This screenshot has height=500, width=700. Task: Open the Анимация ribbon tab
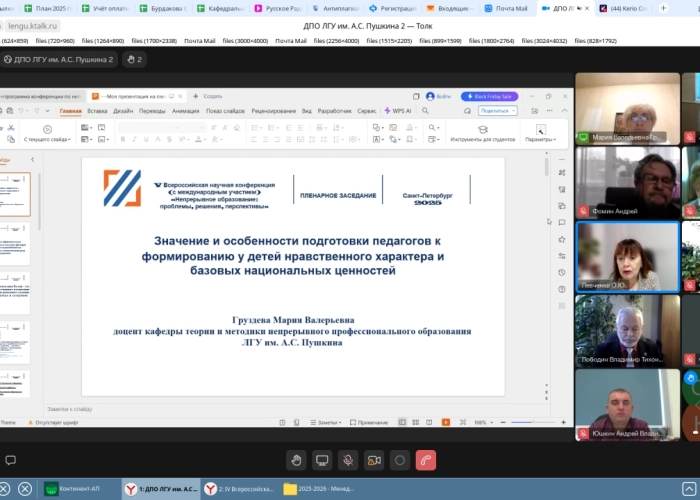pos(185,111)
